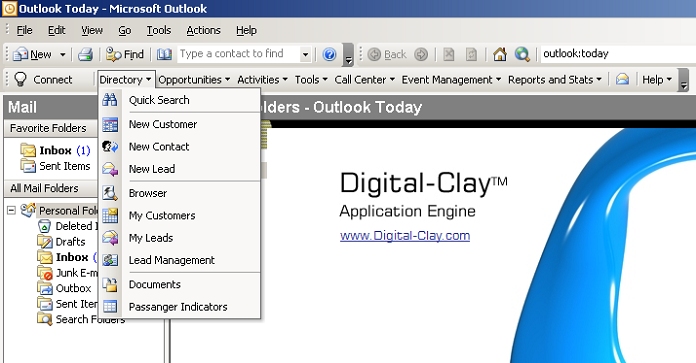Click the standard toolbar options chevron
This screenshot has width=696, height=363.
pyautogui.click(x=349, y=55)
